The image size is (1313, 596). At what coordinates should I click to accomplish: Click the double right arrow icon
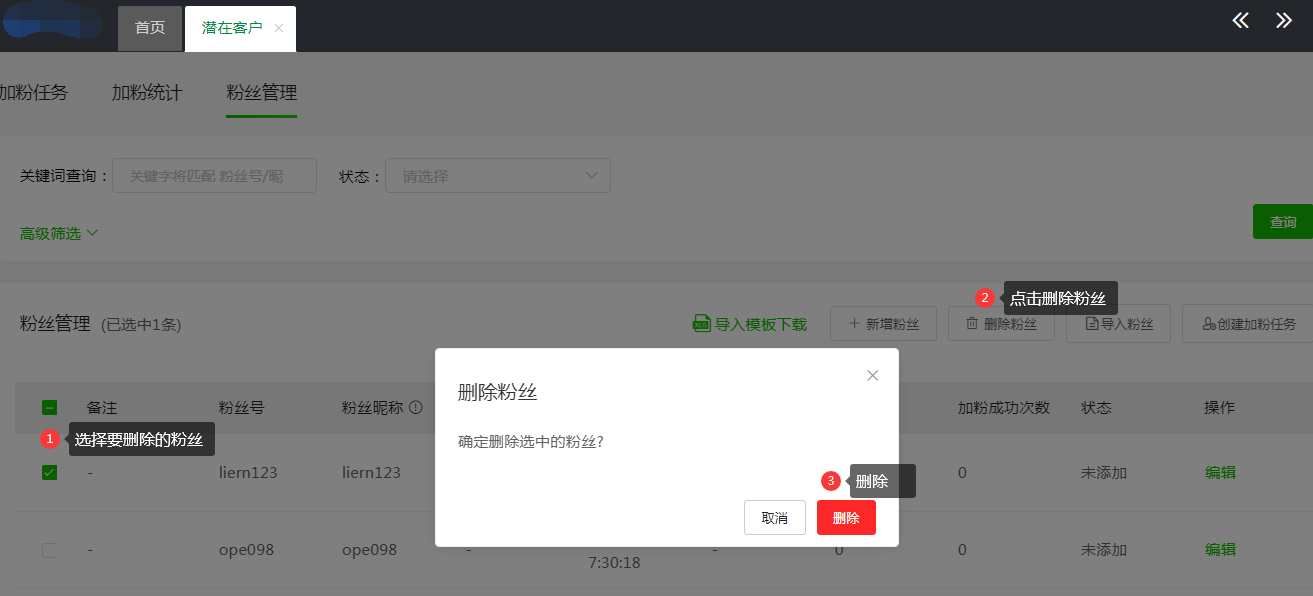pos(1283,21)
